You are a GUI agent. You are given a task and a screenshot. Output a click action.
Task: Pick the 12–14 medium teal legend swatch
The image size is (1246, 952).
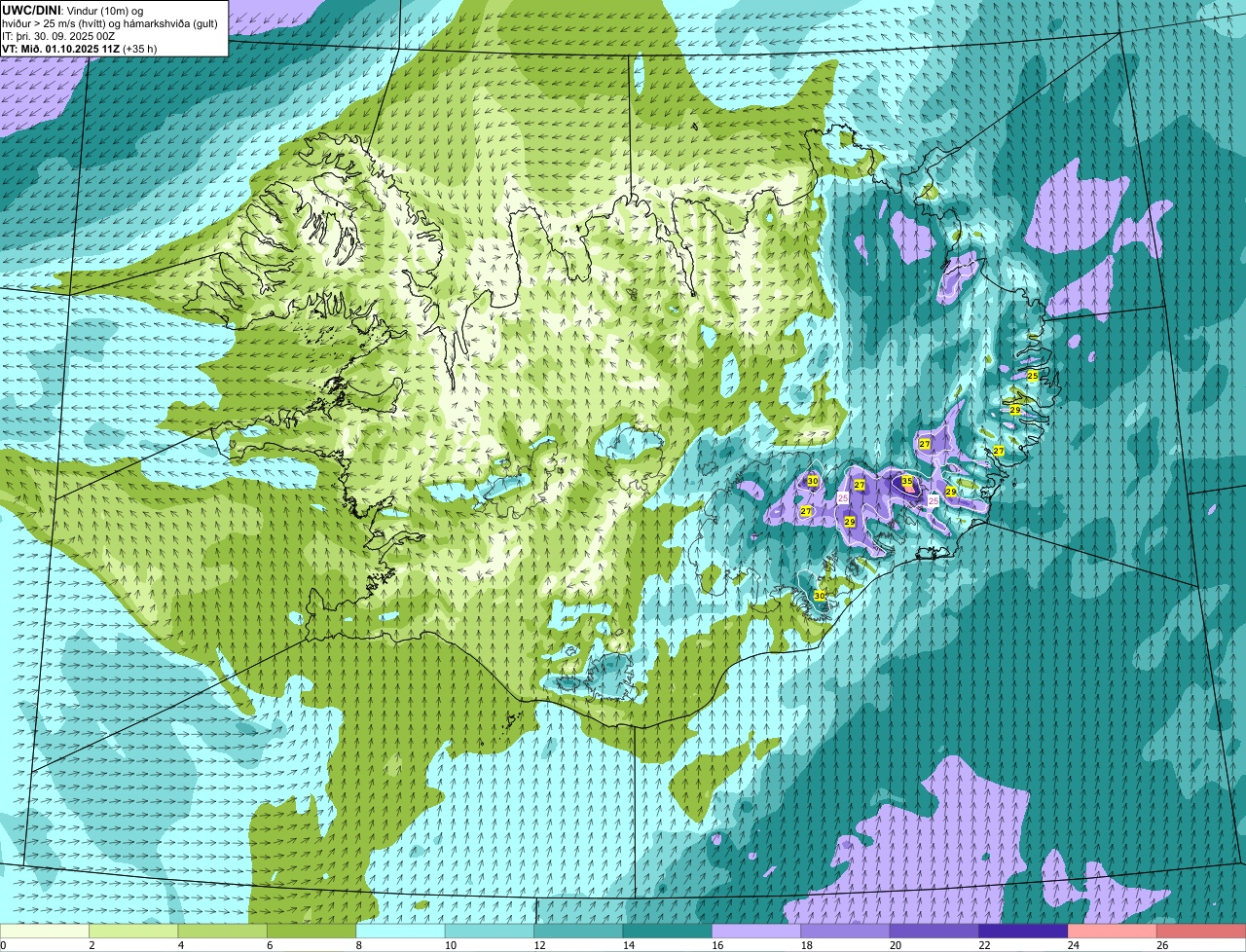[x=579, y=932]
